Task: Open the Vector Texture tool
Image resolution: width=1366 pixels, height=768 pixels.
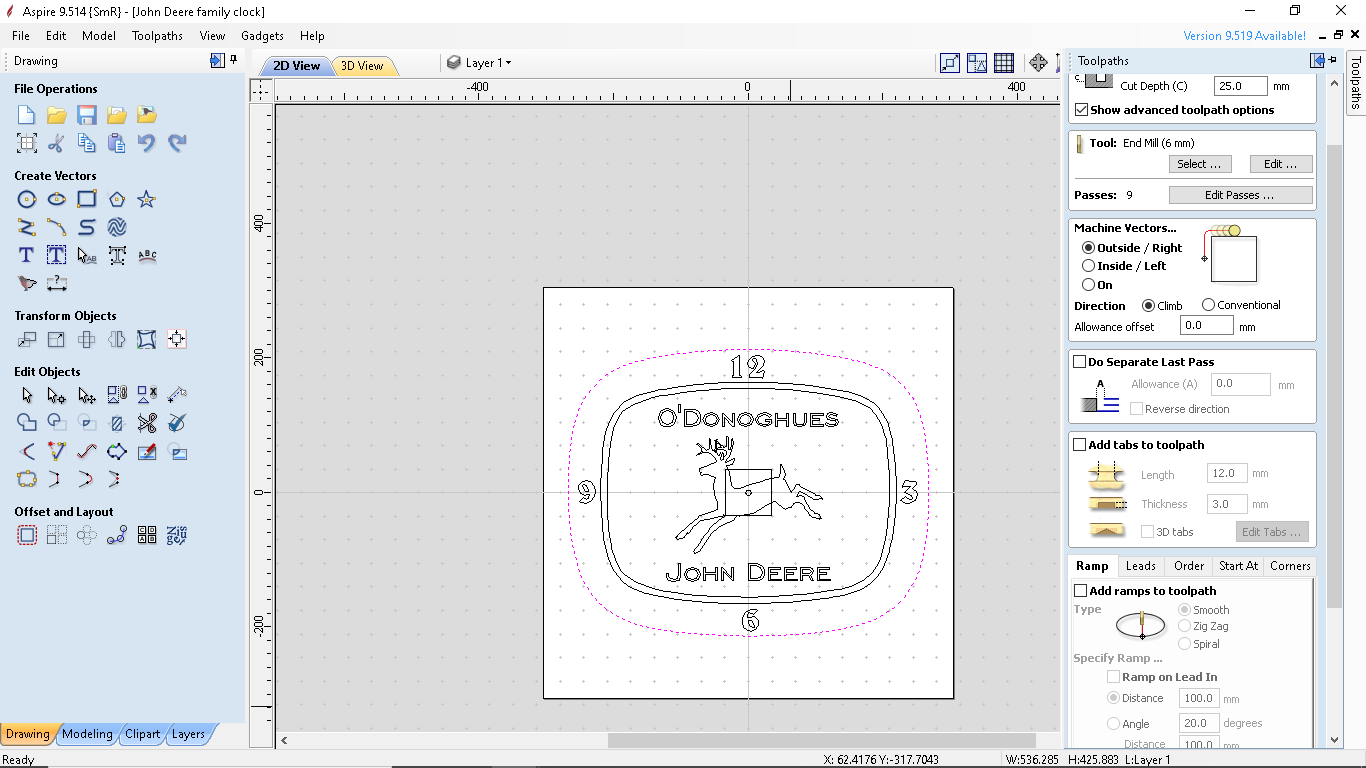Action: coord(117,227)
